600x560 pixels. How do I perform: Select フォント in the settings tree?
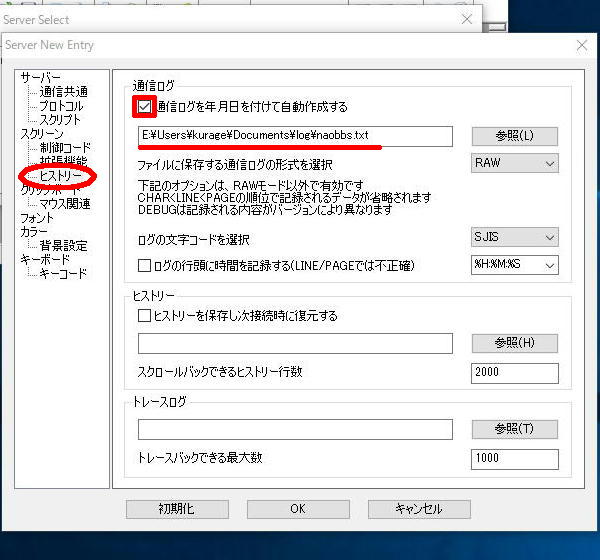(37, 218)
